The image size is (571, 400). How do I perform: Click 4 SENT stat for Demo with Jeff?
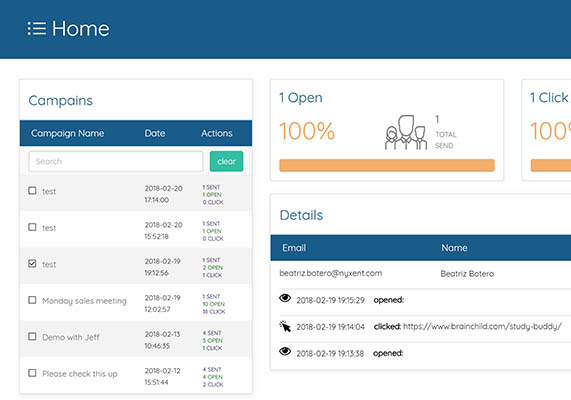pos(212,333)
